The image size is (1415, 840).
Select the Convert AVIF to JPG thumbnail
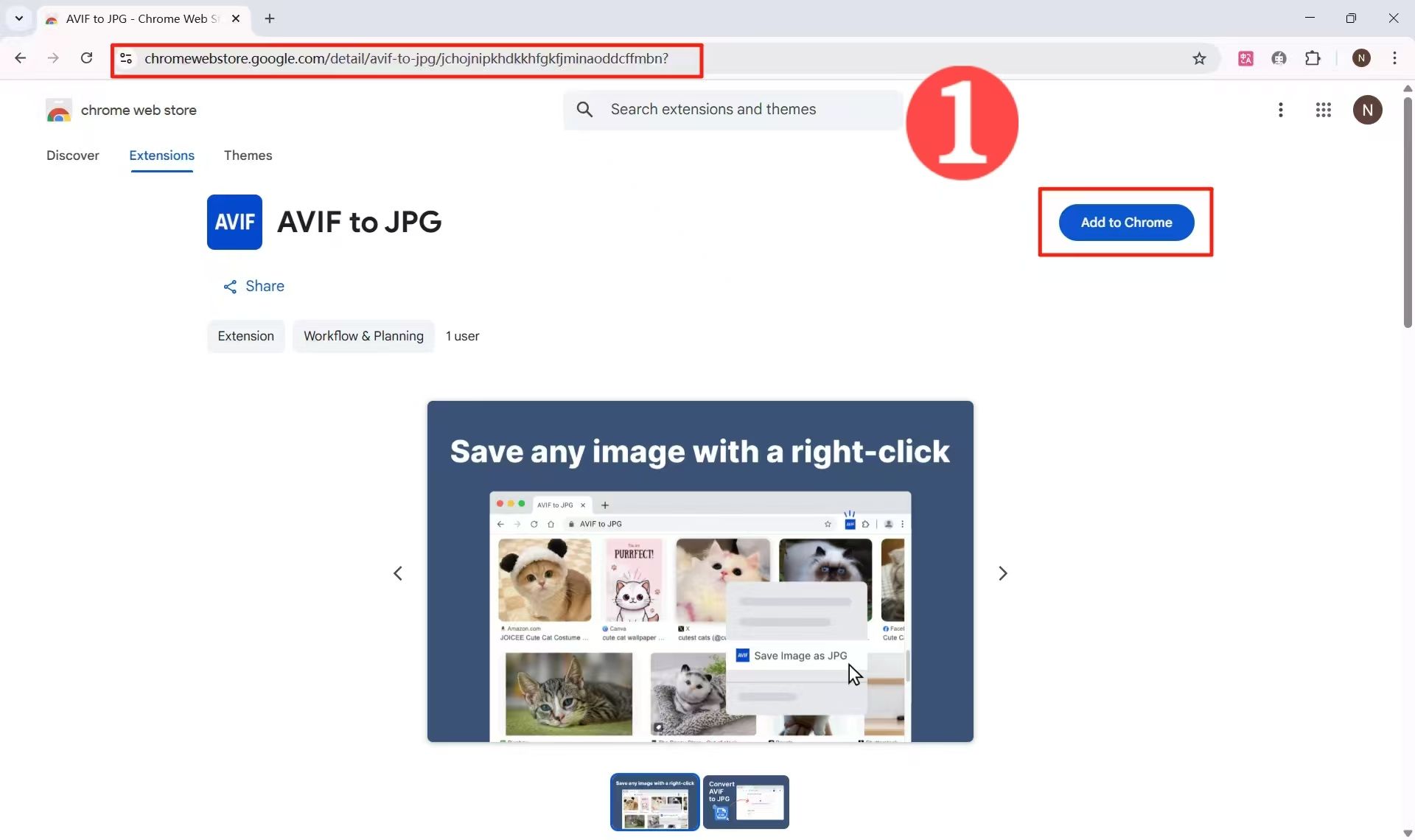(746, 802)
